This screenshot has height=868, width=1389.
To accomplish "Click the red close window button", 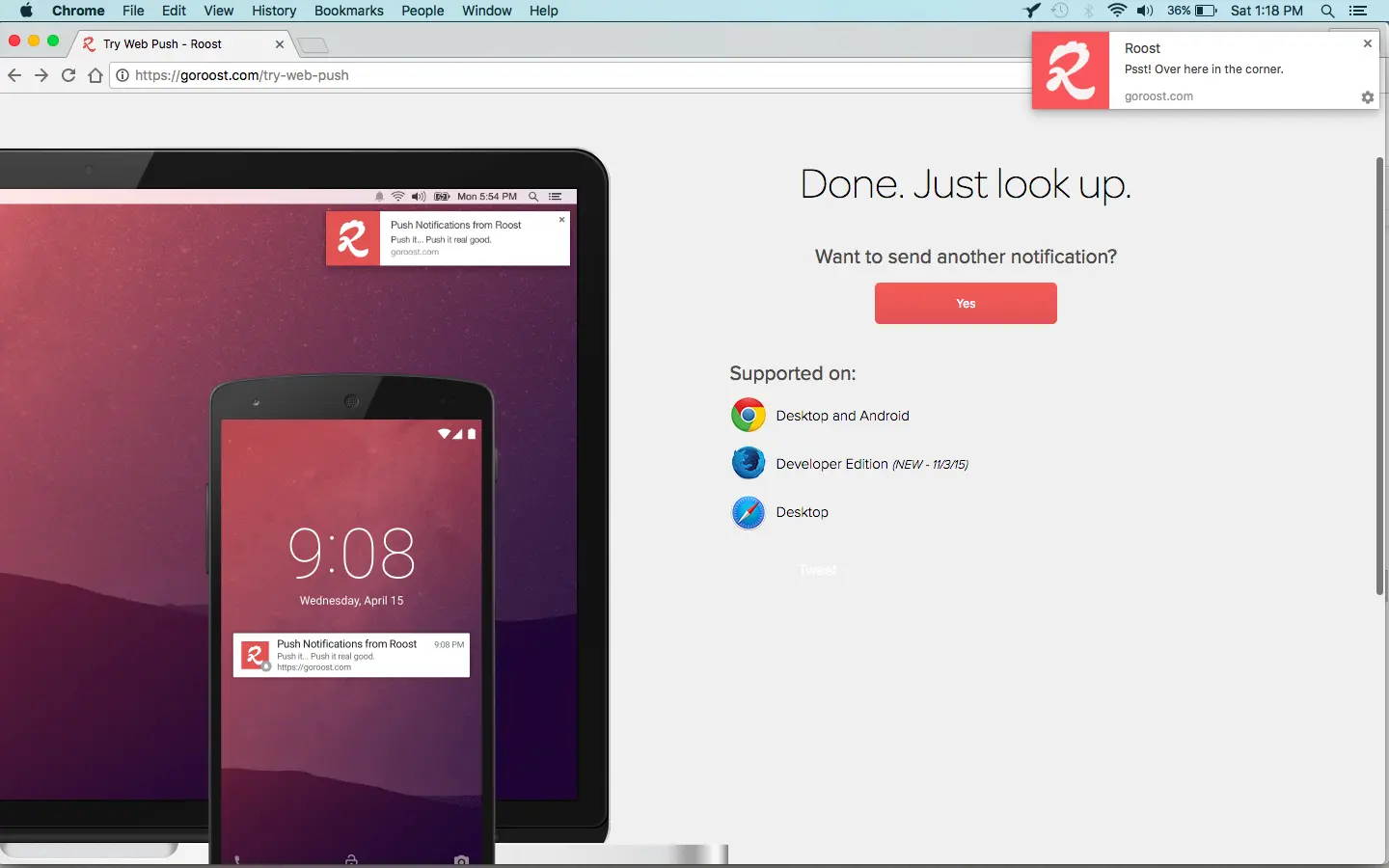I will pos(14,41).
